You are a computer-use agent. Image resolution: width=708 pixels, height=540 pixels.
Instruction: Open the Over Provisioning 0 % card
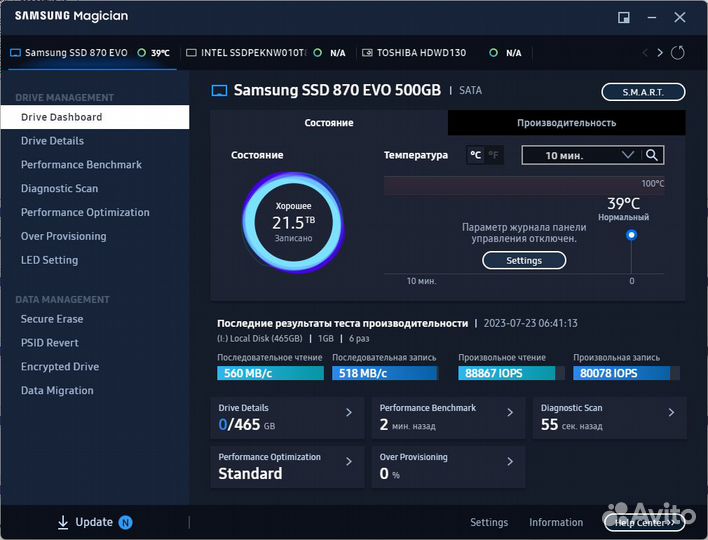(x=448, y=467)
